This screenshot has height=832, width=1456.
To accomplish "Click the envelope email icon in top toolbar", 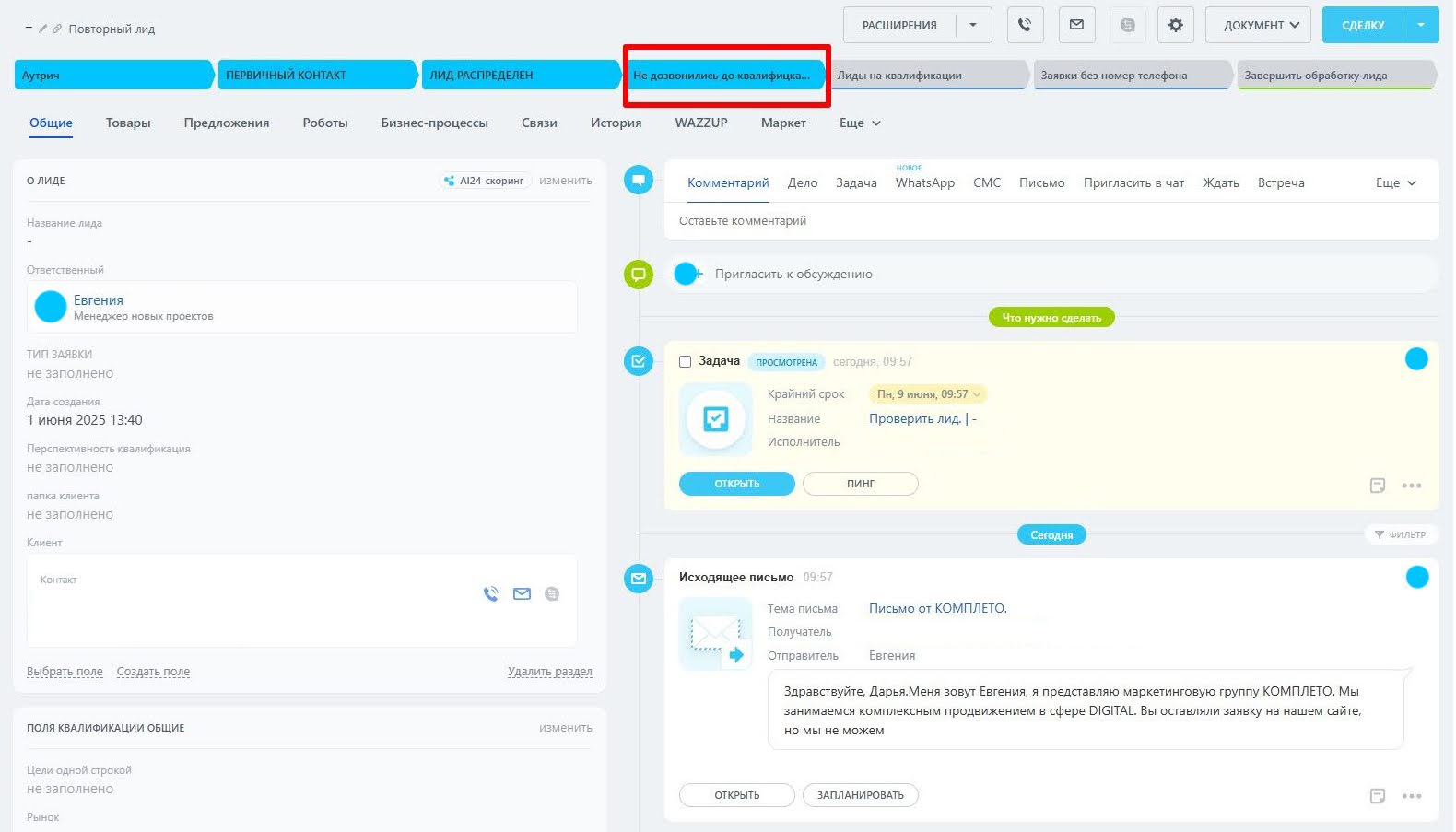I will coord(1076,25).
